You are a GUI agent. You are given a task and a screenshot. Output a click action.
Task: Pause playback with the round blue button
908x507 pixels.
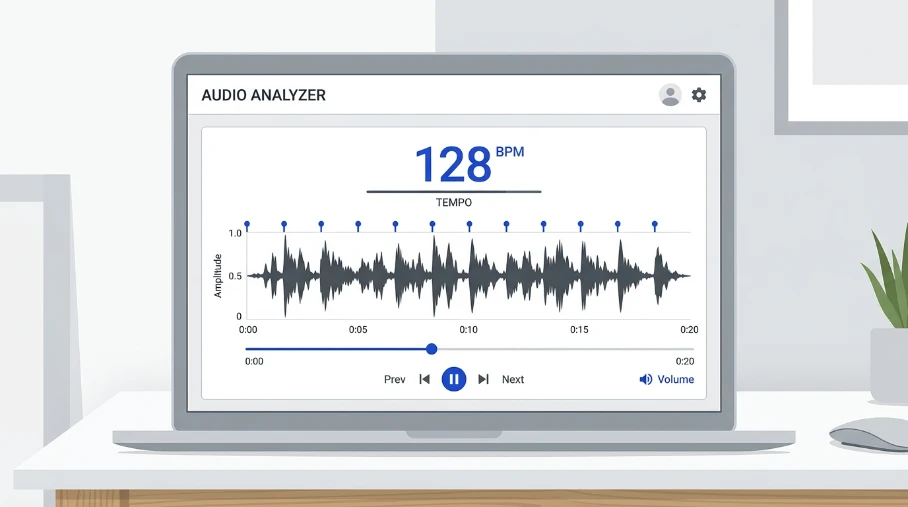click(454, 379)
